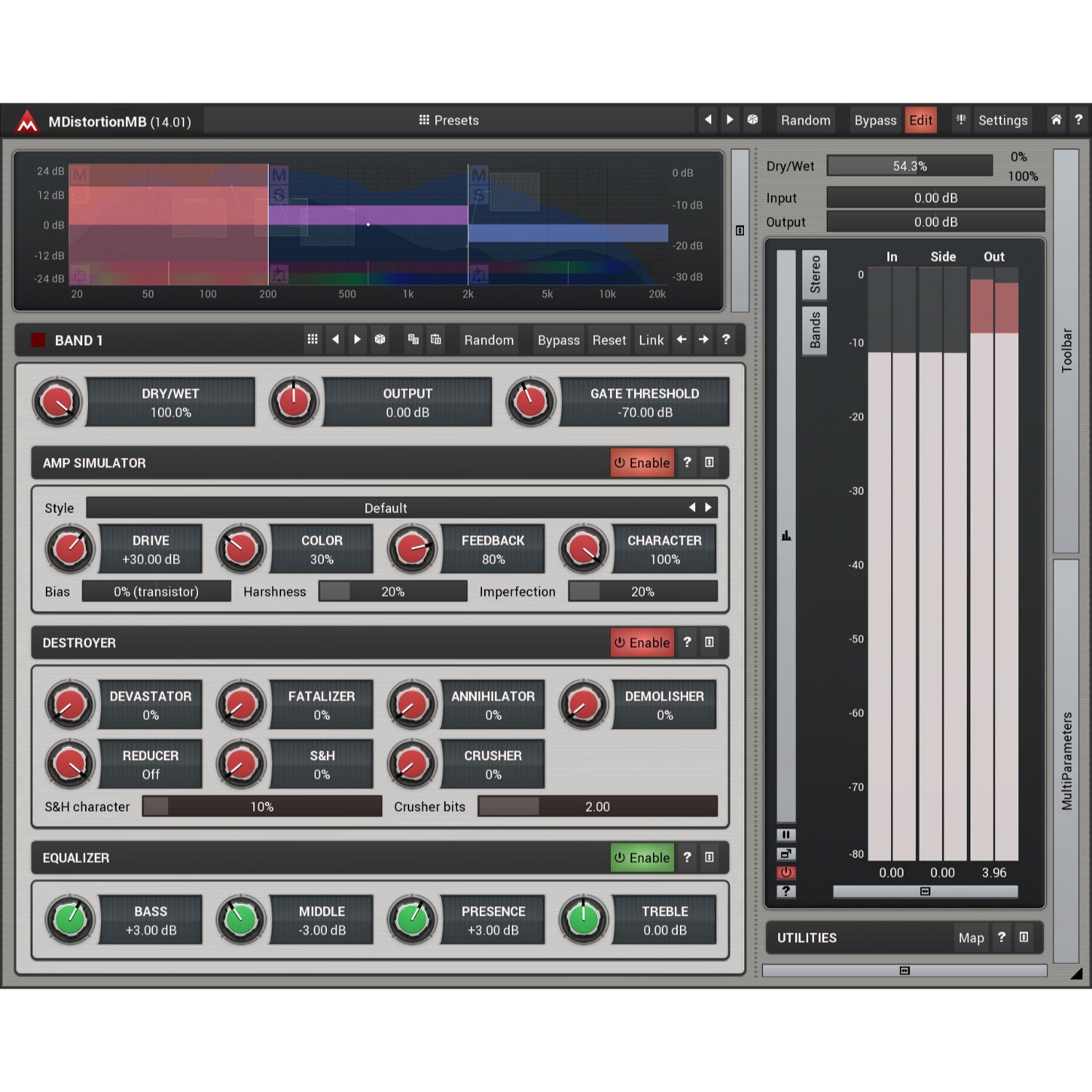Screen dimensions: 1092x1092
Task: Click the Edit button
Action: (x=920, y=120)
